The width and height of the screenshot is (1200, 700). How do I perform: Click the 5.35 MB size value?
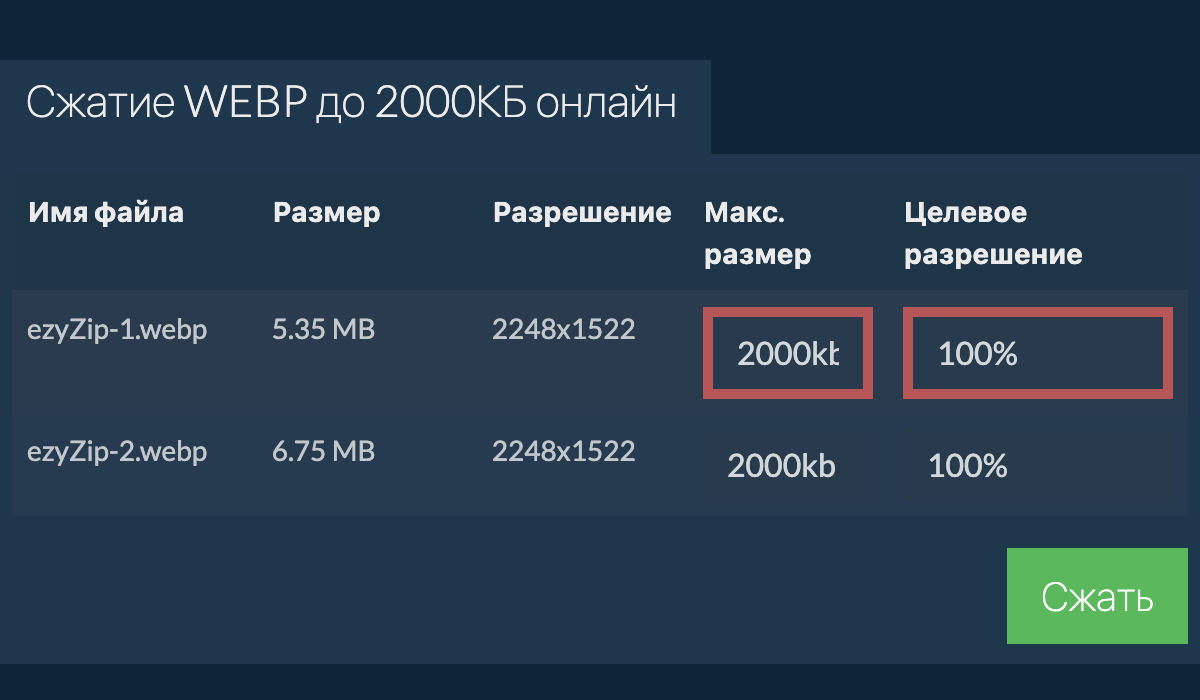[323, 330]
